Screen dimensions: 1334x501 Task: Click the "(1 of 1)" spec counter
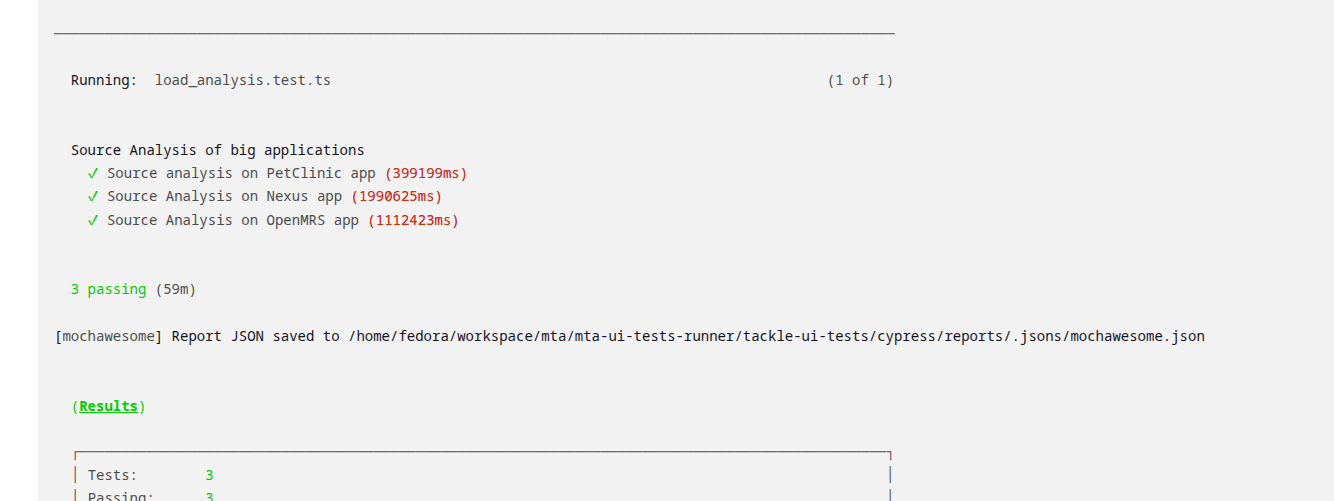click(x=860, y=80)
